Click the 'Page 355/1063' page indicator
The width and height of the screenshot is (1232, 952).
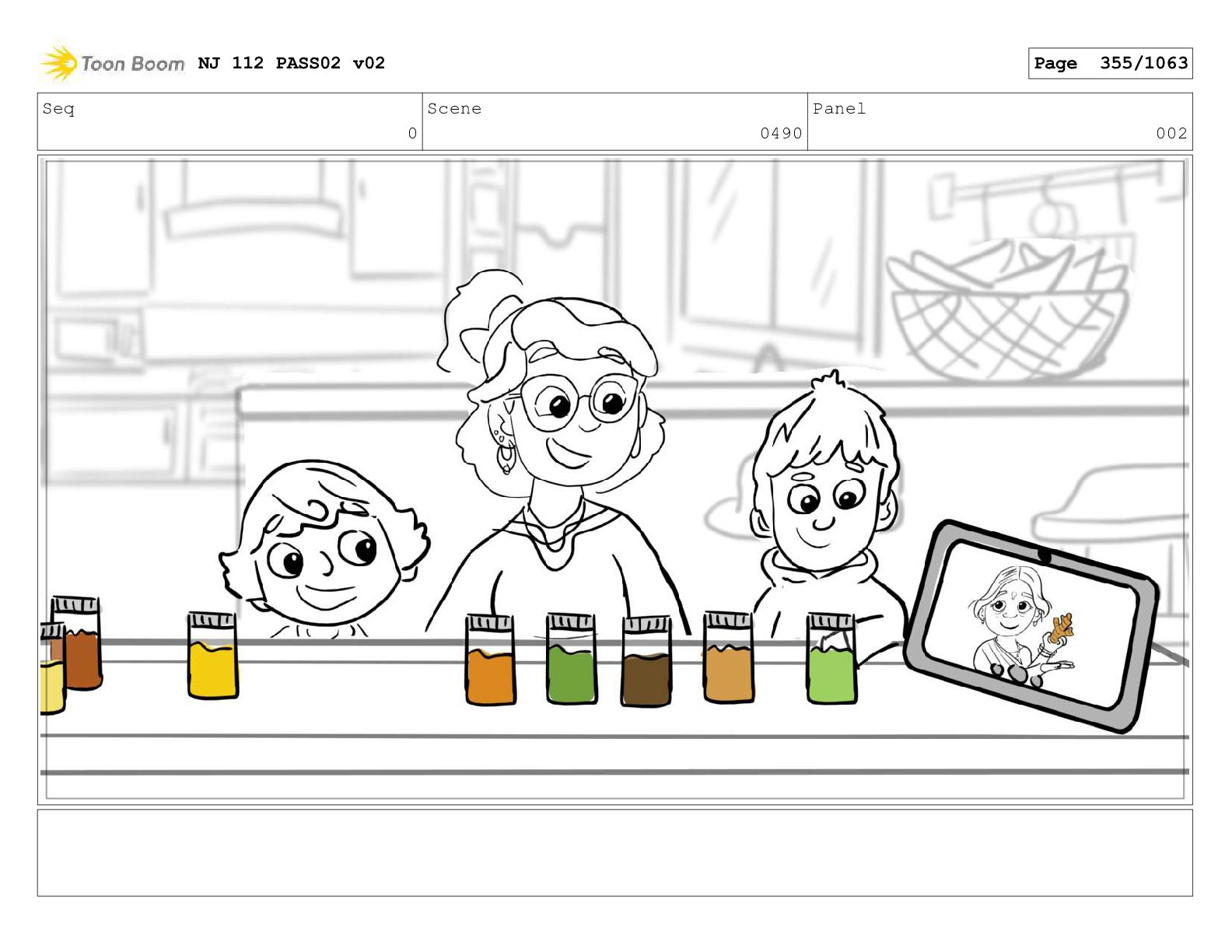coord(1110,63)
